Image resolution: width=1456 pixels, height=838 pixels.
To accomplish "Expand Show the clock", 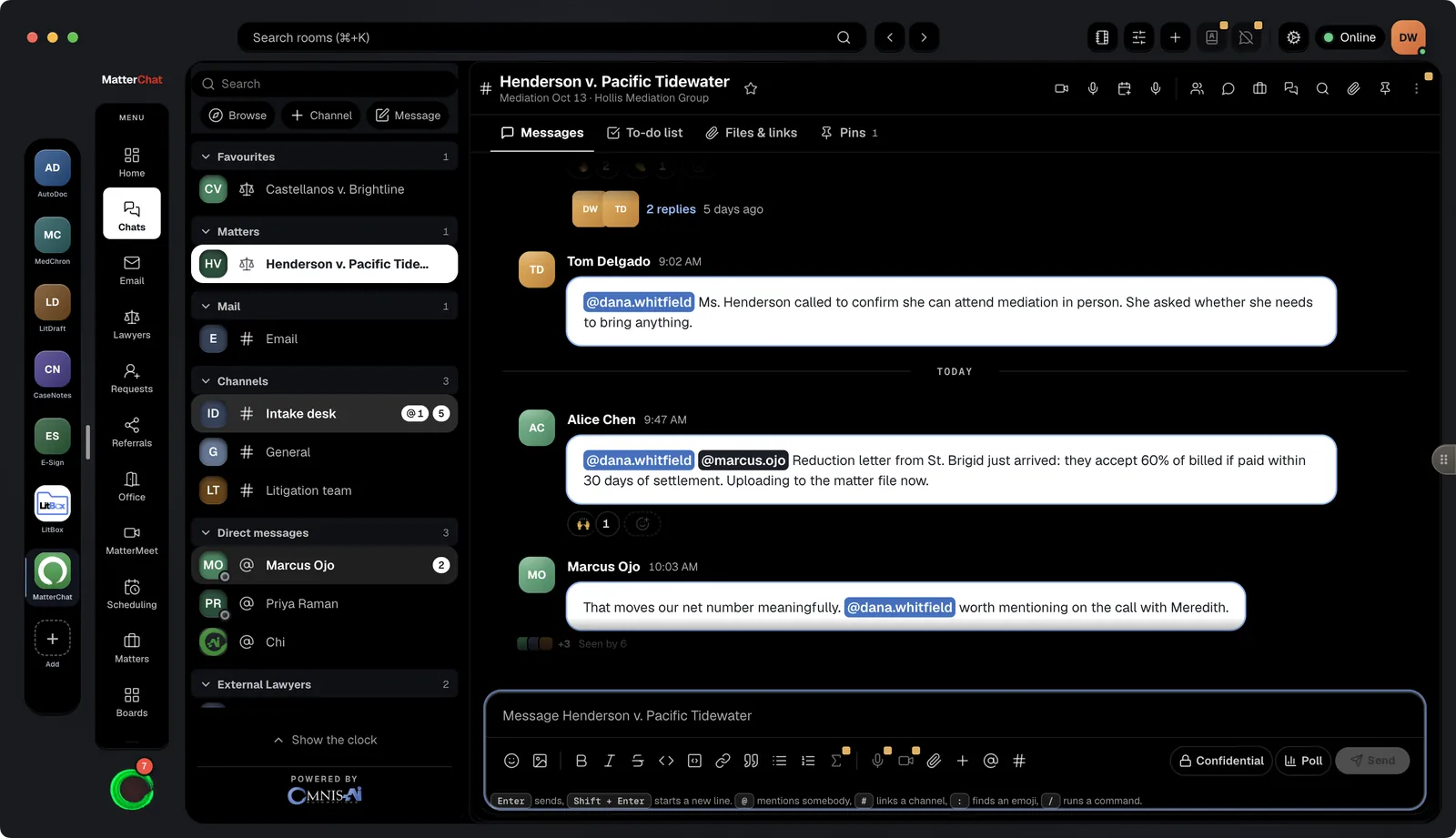I will pyautogui.click(x=325, y=740).
